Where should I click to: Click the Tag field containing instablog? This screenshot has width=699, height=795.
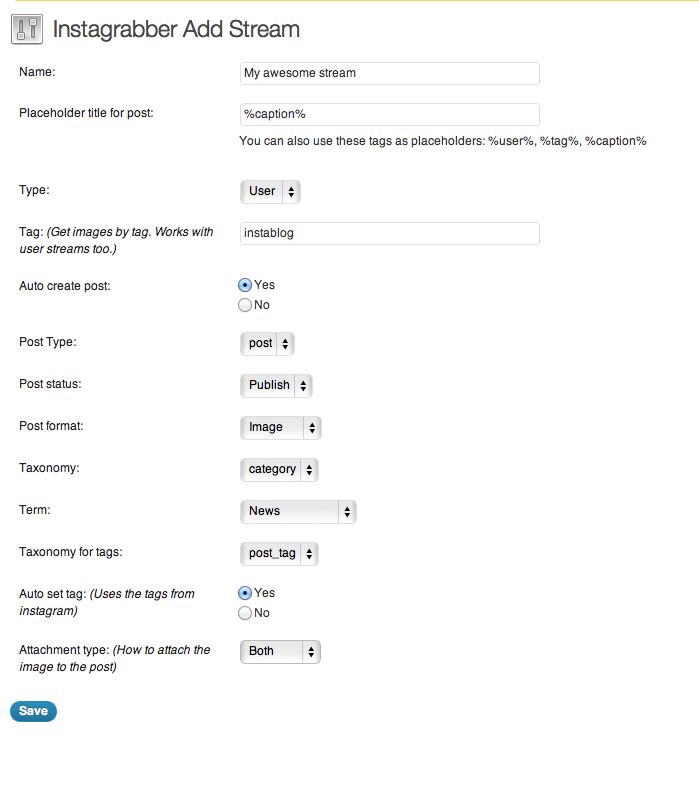pyautogui.click(x=390, y=233)
